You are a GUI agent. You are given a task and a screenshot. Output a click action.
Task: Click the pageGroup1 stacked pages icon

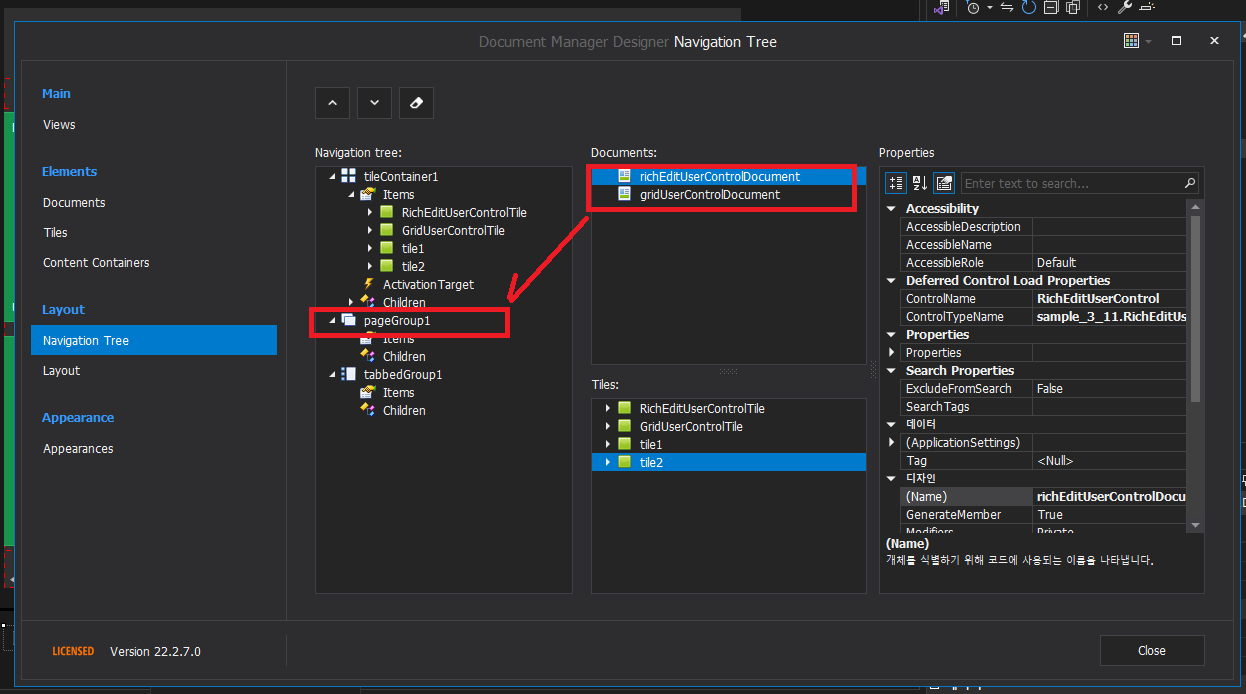tap(348, 320)
